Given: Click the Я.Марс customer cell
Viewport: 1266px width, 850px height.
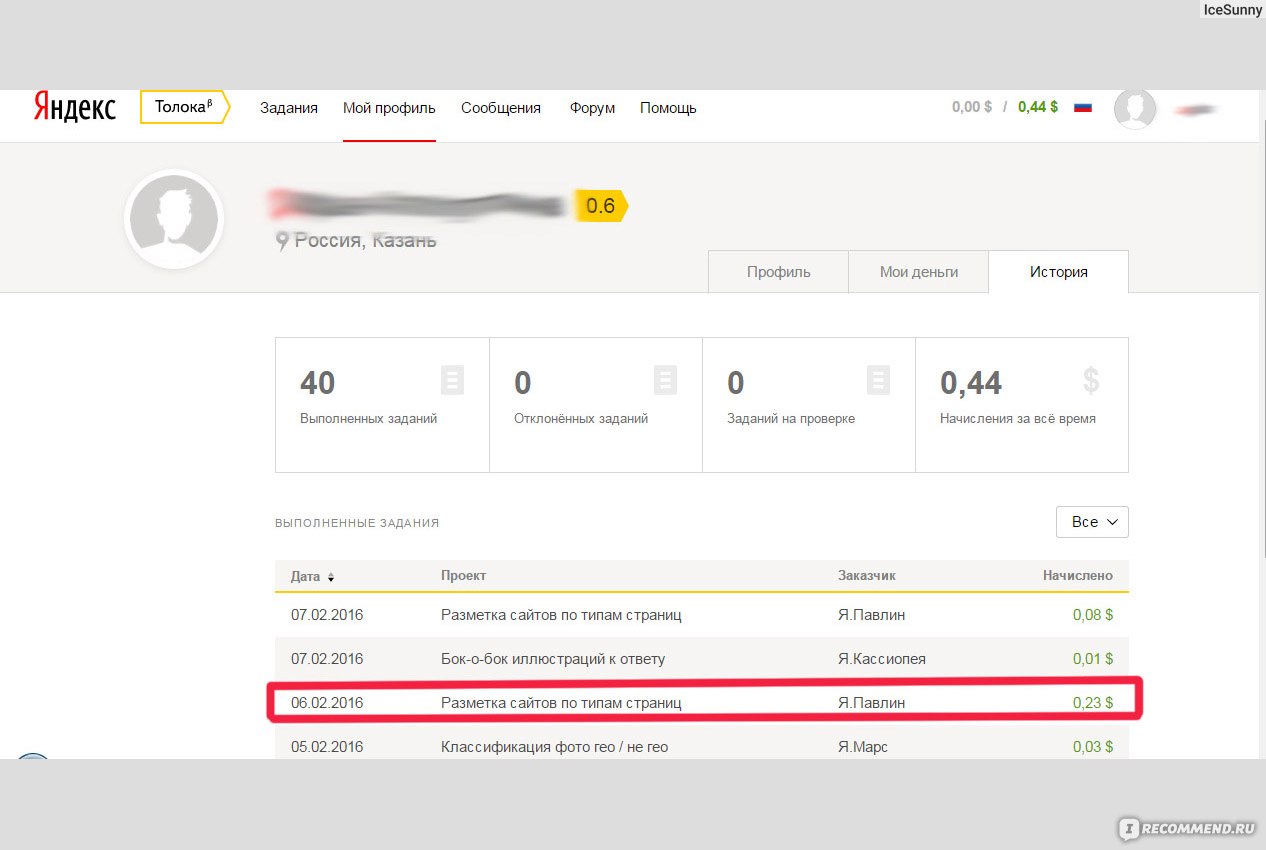Looking at the screenshot, I should (863, 747).
